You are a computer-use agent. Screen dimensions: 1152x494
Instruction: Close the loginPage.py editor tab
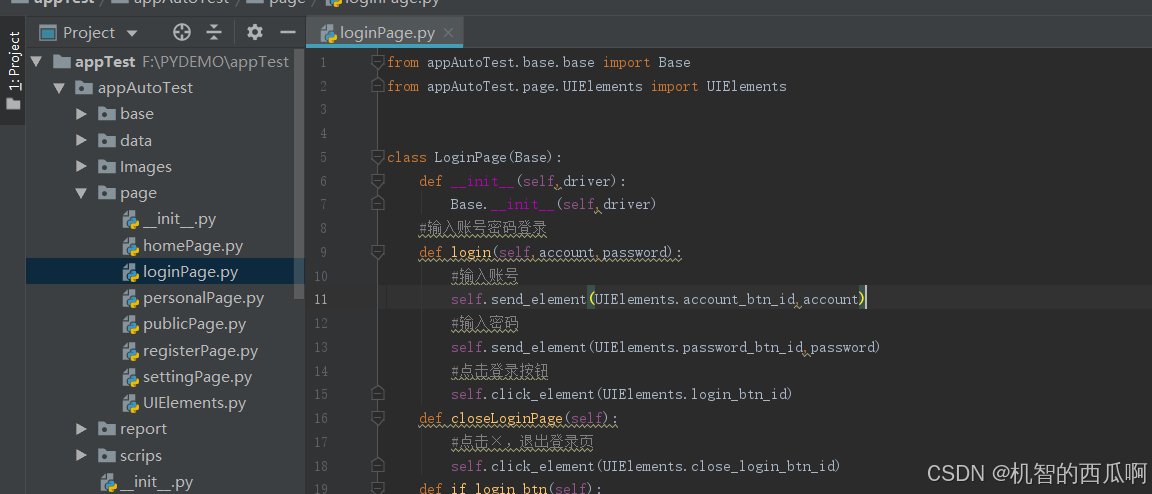pos(448,33)
